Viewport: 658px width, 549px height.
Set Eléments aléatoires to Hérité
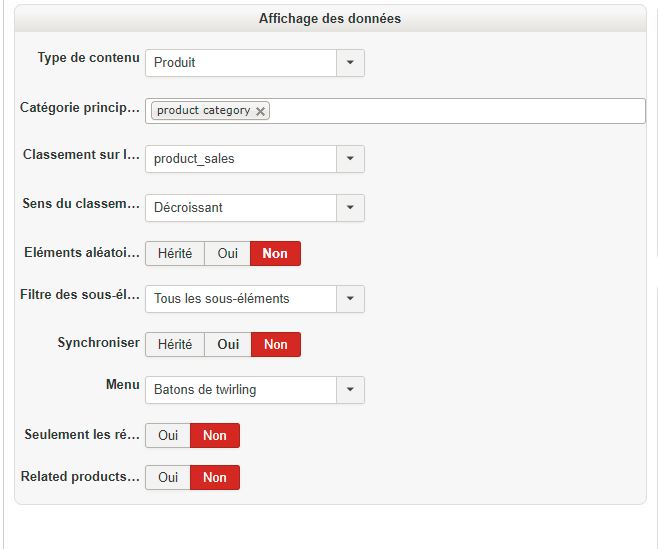(x=175, y=253)
